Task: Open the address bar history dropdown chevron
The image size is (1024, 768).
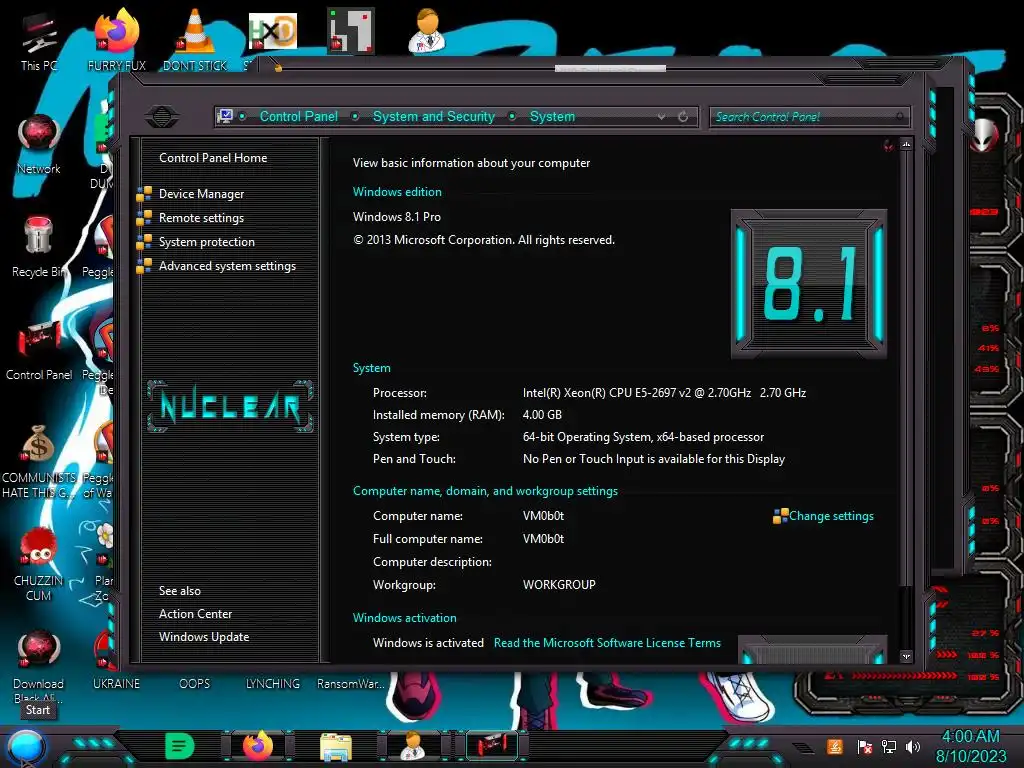Action: coord(662,116)
